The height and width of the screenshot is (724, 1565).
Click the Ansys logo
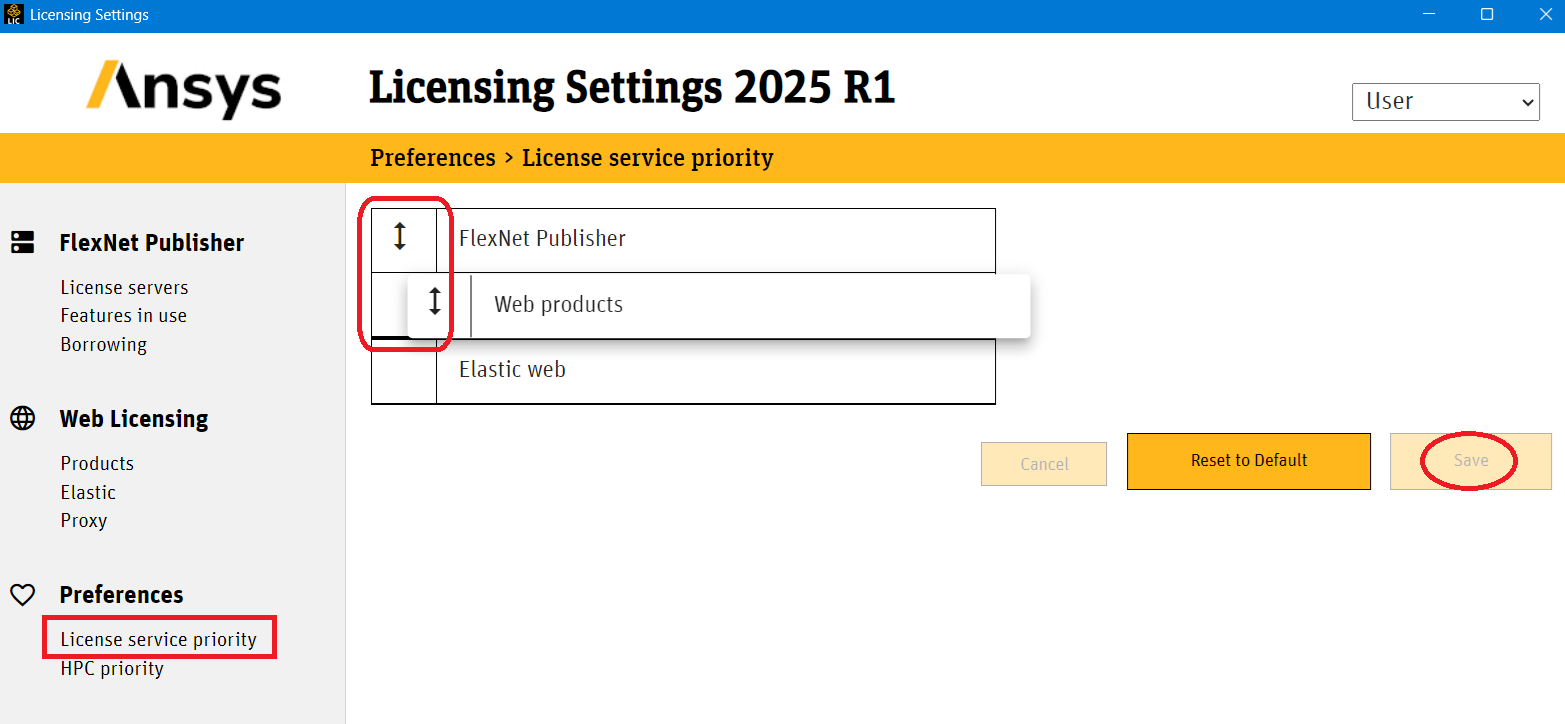coord(184,89)
